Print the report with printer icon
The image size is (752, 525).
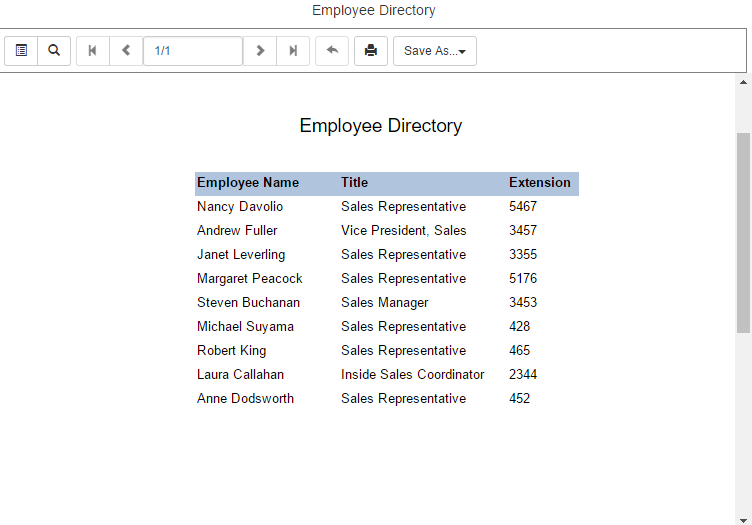371,50
